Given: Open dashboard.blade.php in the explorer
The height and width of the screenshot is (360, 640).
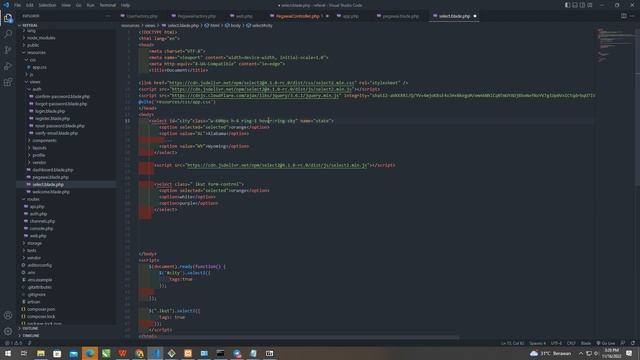Looking at the screenshot, I should tap(53, 170).
